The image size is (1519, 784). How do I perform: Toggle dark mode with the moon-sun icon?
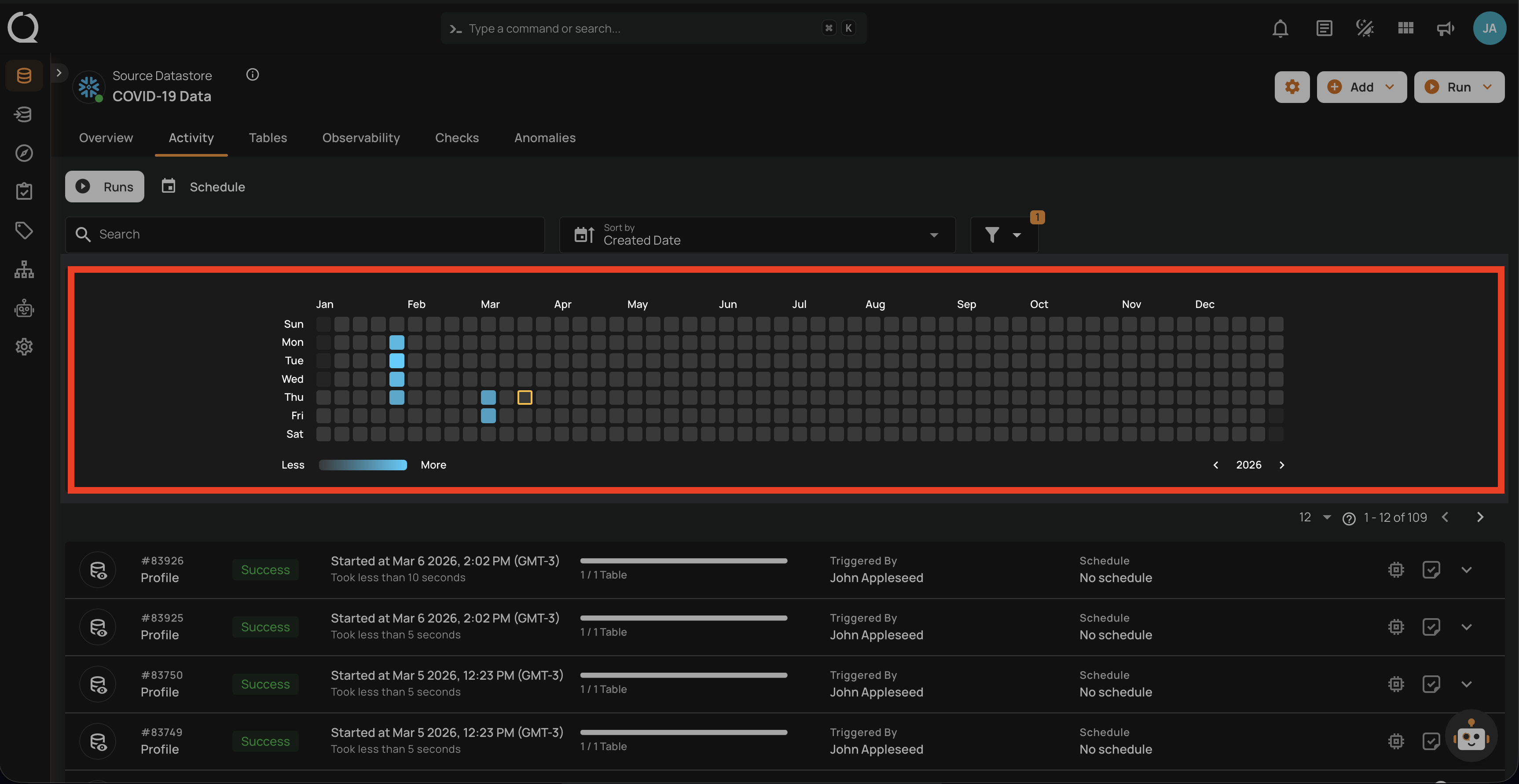1364,28
